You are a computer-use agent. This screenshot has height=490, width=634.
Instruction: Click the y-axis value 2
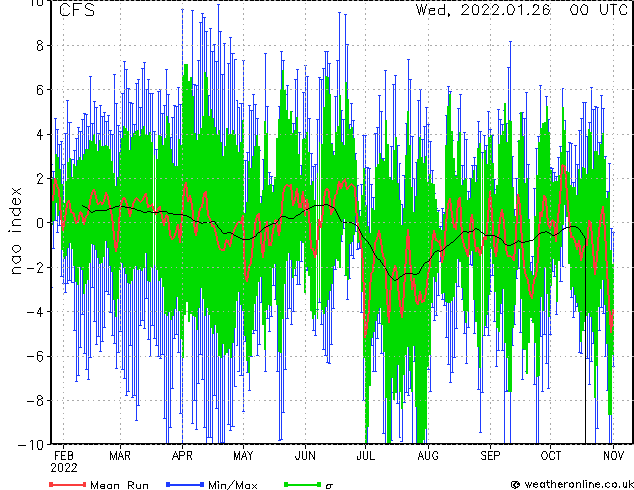[40, 179]
